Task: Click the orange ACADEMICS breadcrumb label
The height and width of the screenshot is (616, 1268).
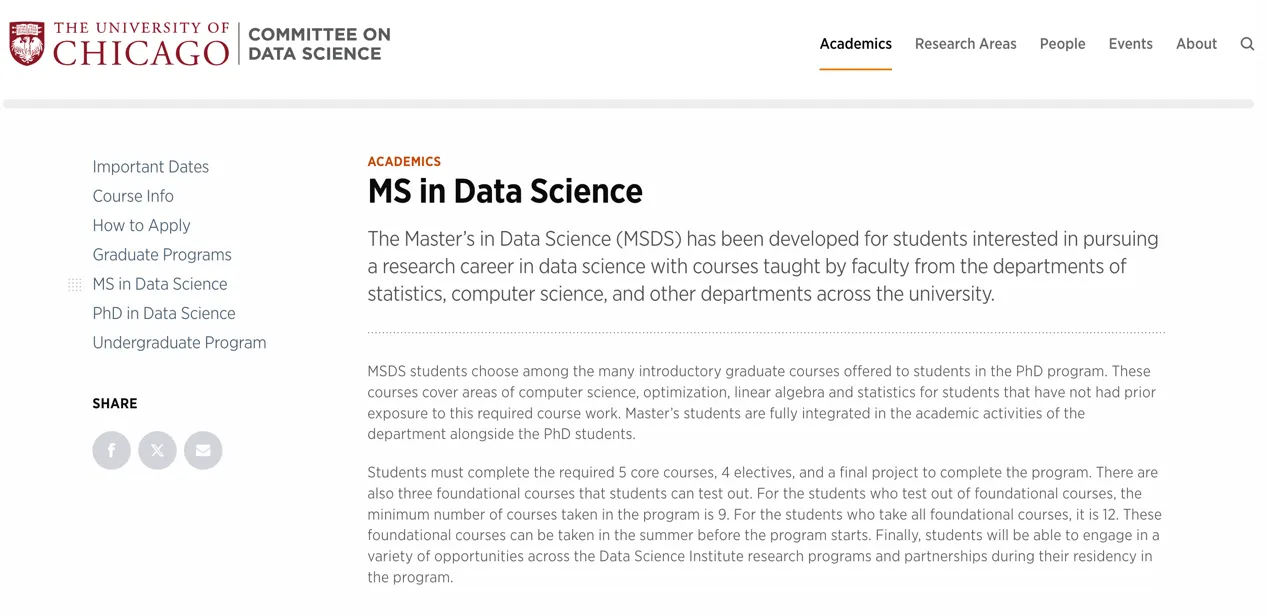Action: (x=404, y=161)
